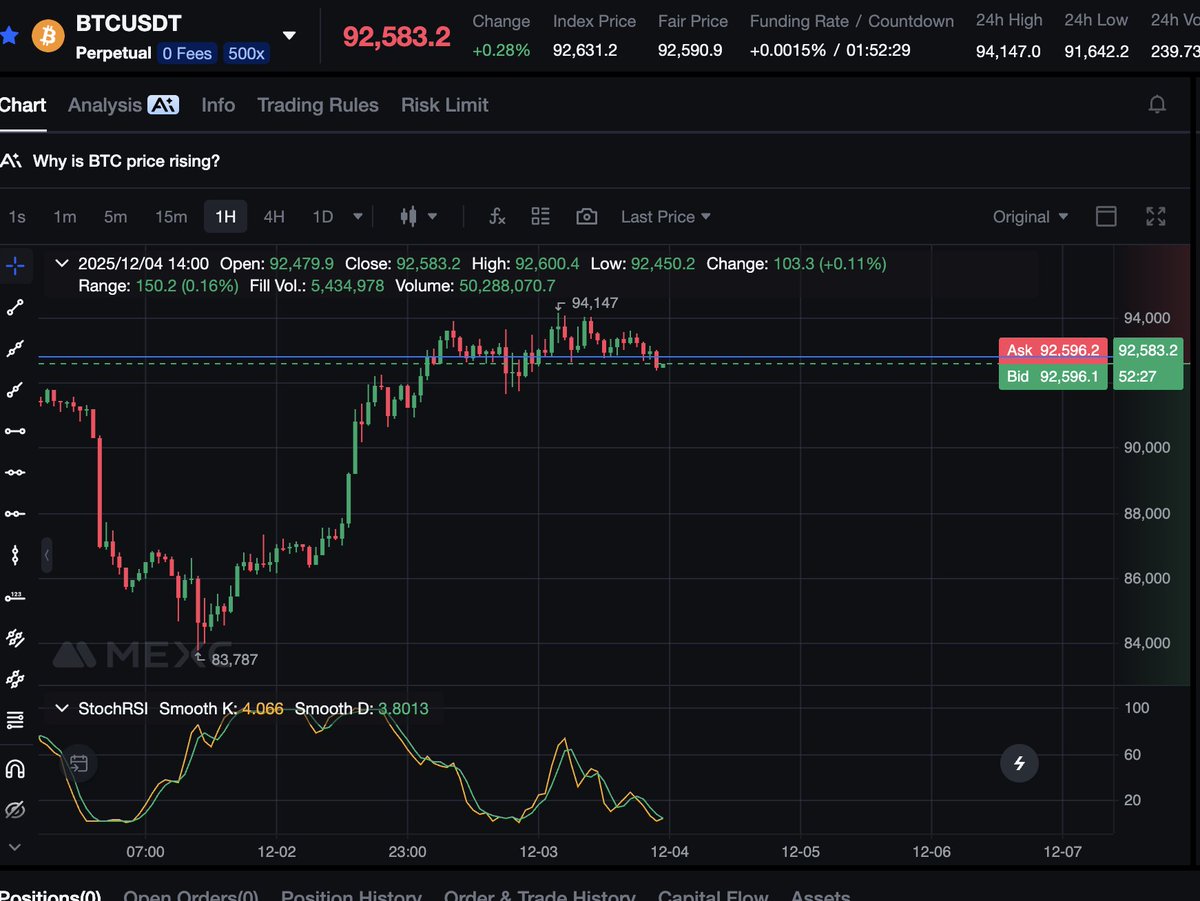Image resolution: width=1200 pixels, height=901 pixels.
Task: Open the drawing settings list icon
Action: coord(15,720)
